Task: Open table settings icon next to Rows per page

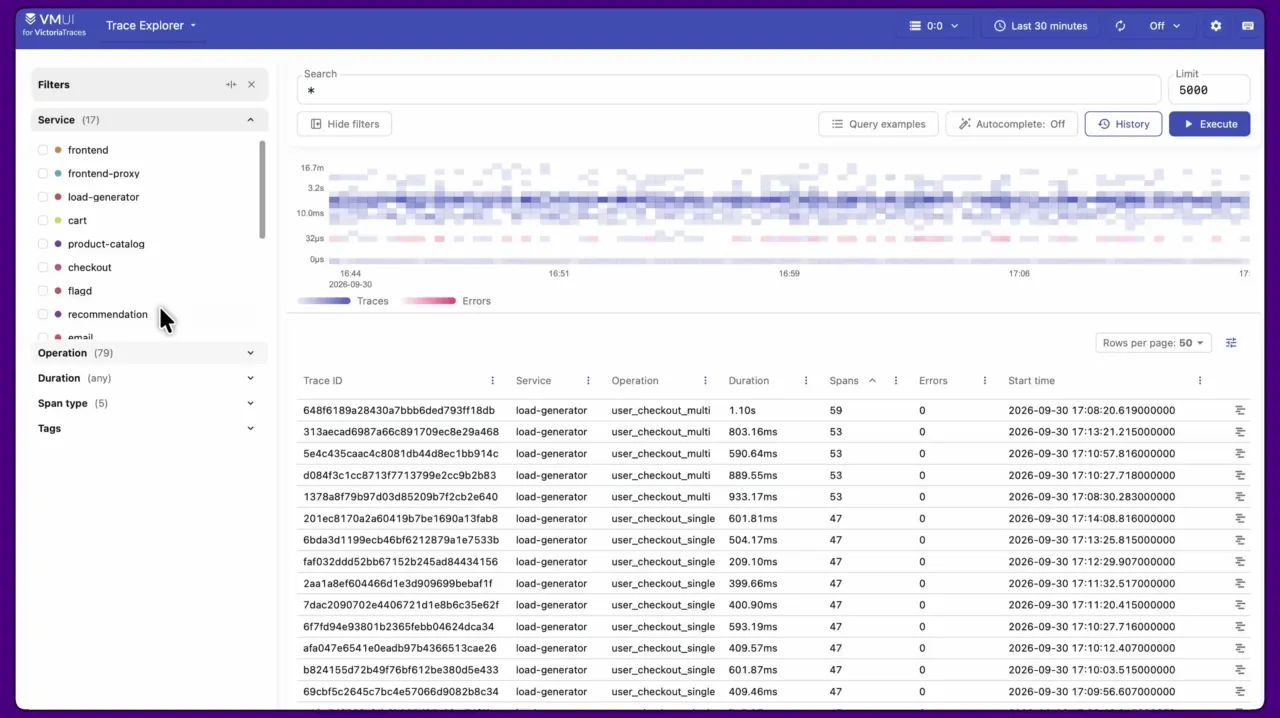Action: point(1231,343)
